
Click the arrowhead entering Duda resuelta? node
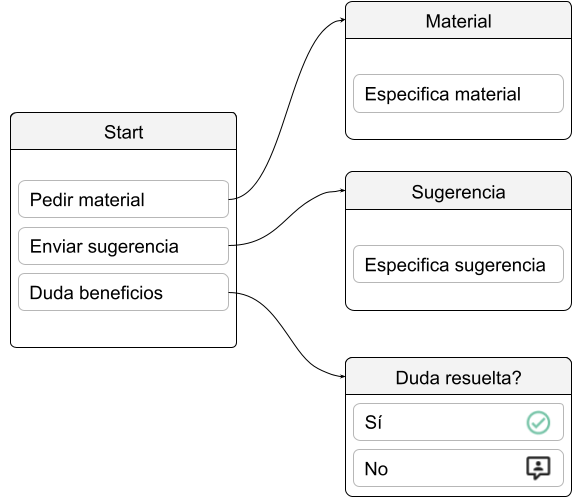pos(343,376)
